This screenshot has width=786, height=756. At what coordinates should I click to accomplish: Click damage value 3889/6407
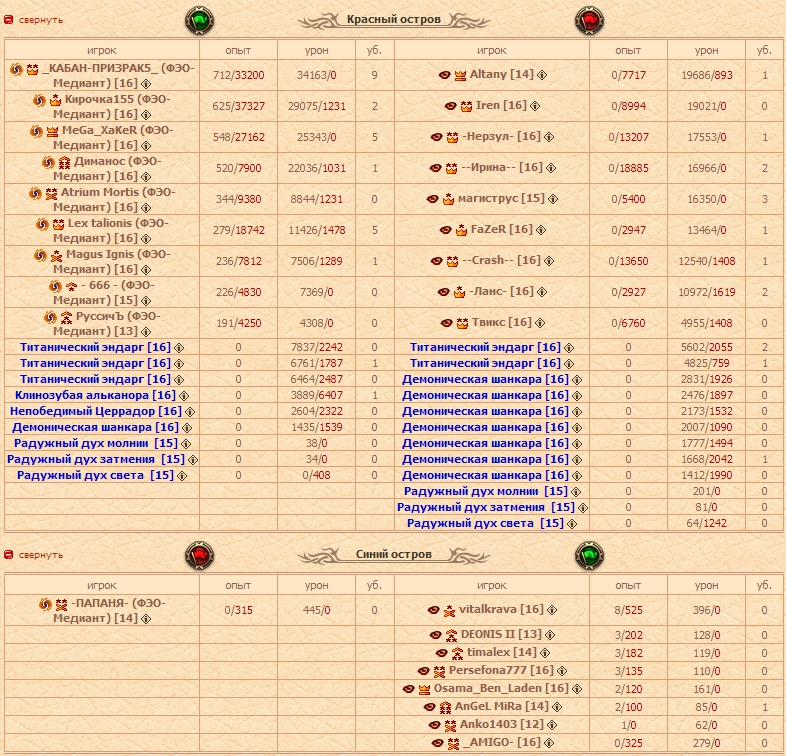tap(316, 395)
